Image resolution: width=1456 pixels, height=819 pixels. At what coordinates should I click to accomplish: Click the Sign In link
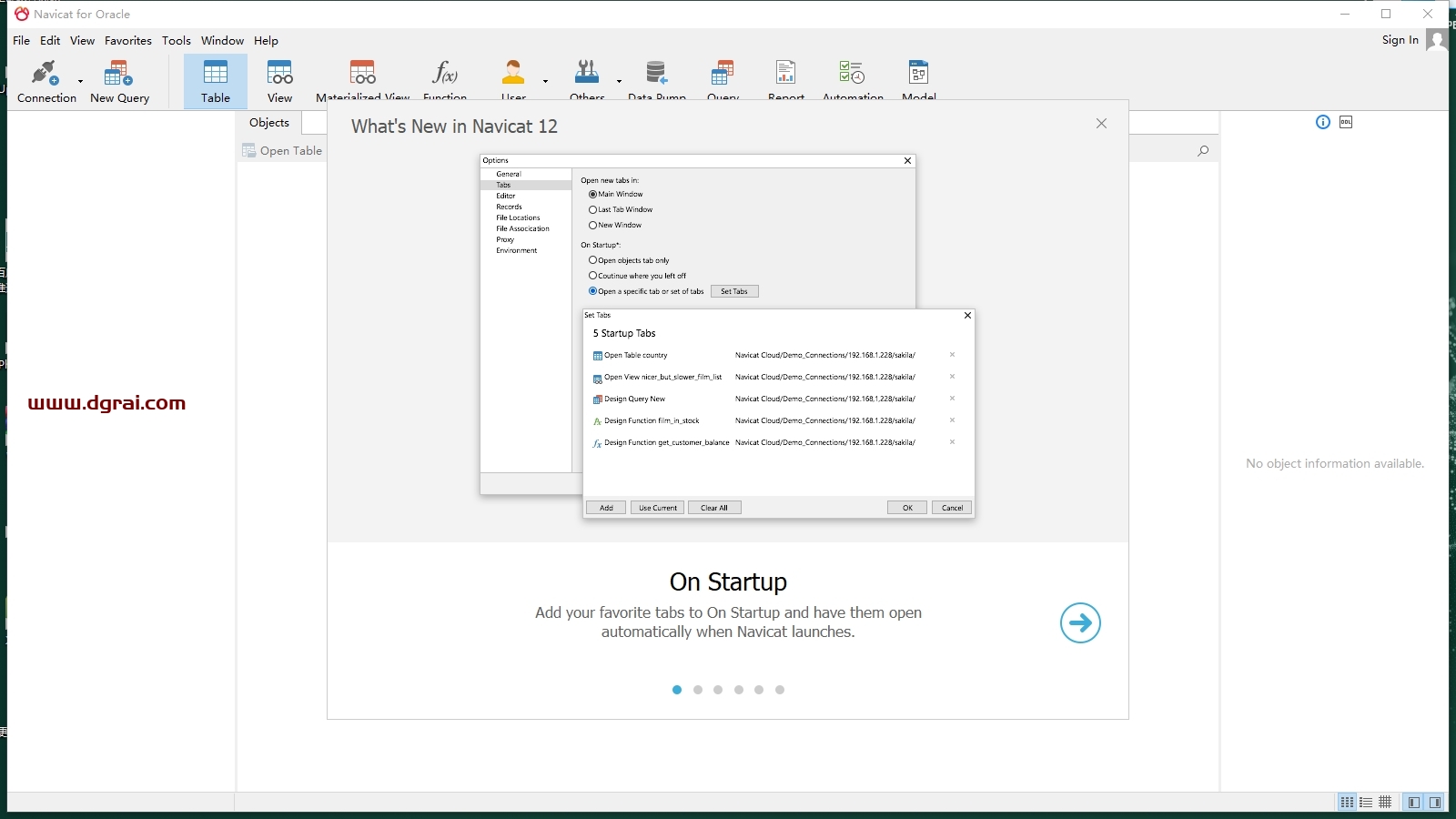pos(1400,40)
